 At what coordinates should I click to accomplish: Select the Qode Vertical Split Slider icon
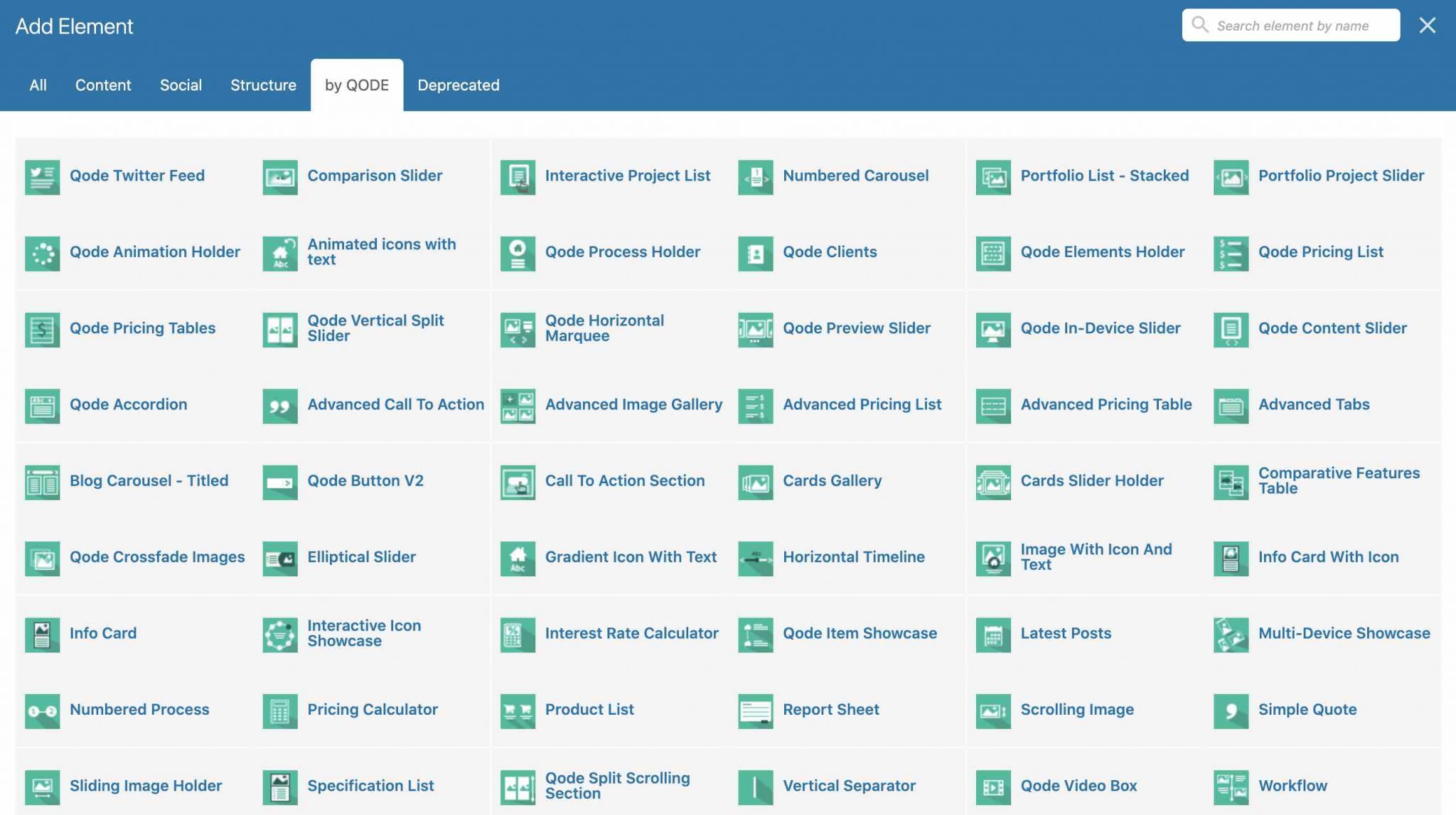click(280, 330)
